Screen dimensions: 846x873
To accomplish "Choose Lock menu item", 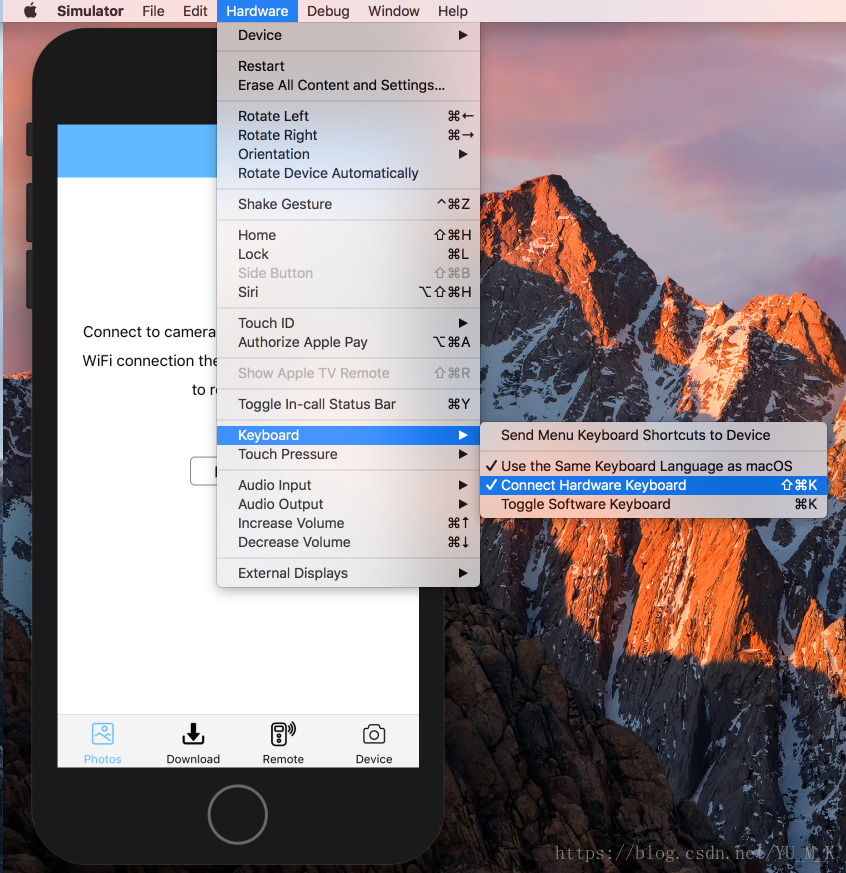I will [348, 254].
